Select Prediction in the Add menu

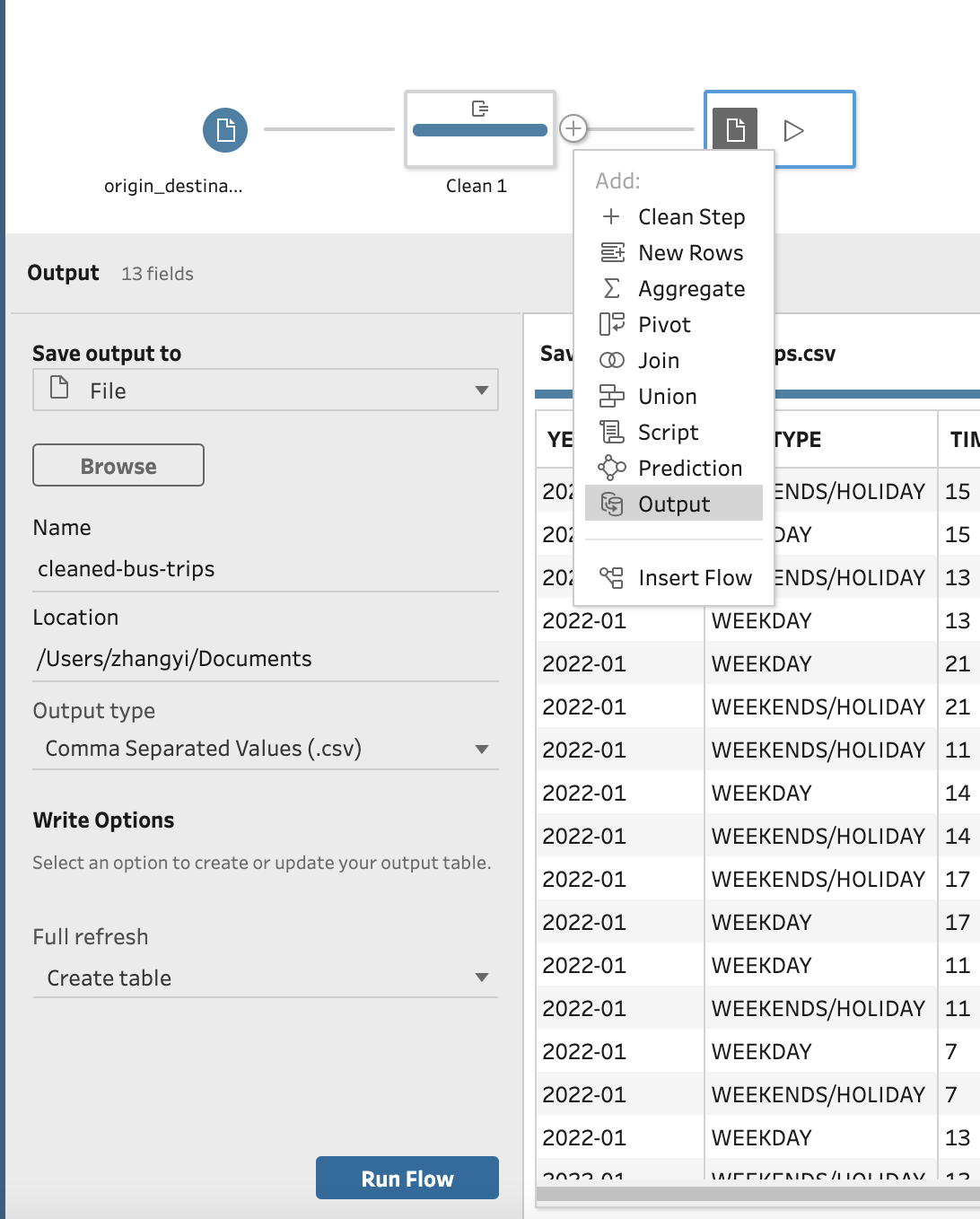689,469
